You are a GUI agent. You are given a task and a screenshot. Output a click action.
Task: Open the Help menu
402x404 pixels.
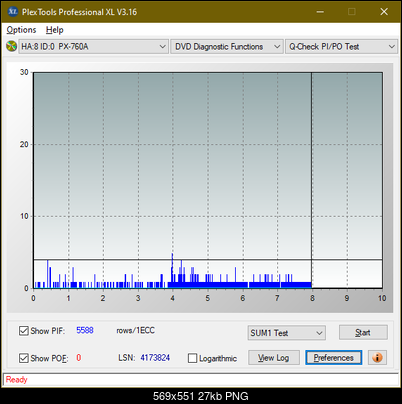(55, 30)
